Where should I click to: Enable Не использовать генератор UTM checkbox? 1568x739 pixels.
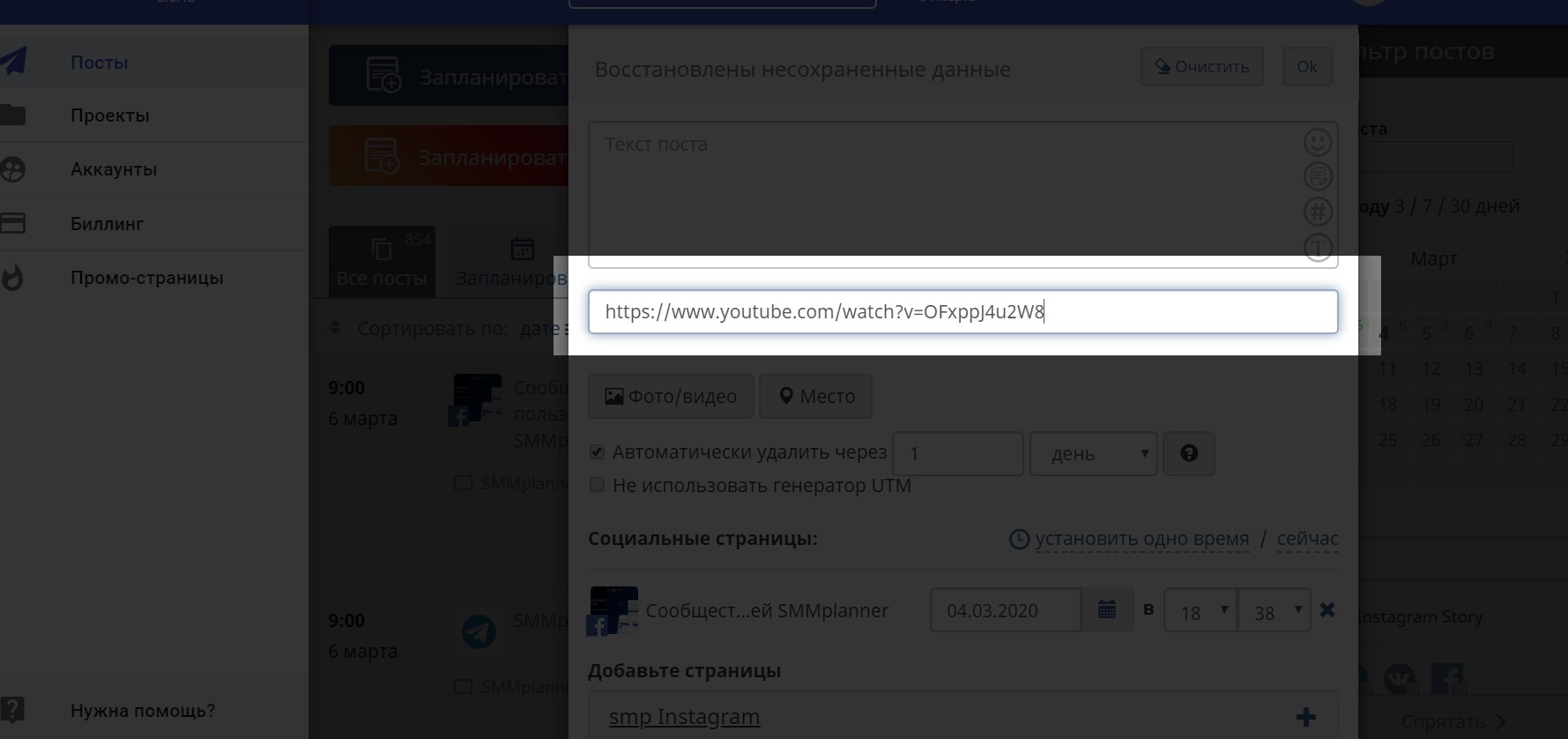tap(597, 485)
